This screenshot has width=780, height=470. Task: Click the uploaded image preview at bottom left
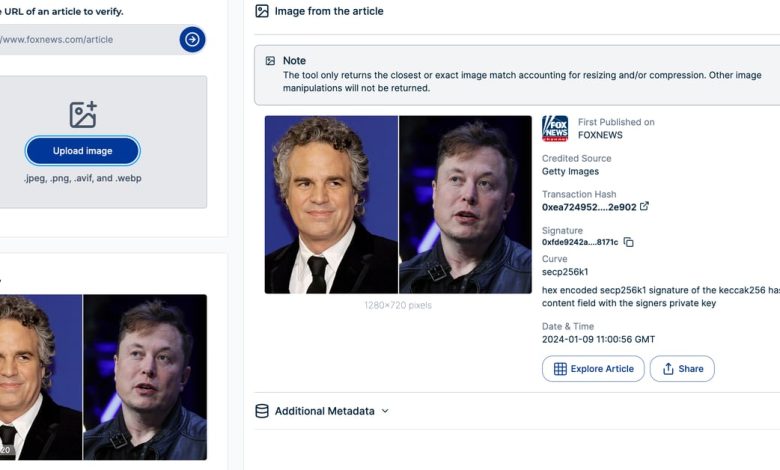coord(103,376)
